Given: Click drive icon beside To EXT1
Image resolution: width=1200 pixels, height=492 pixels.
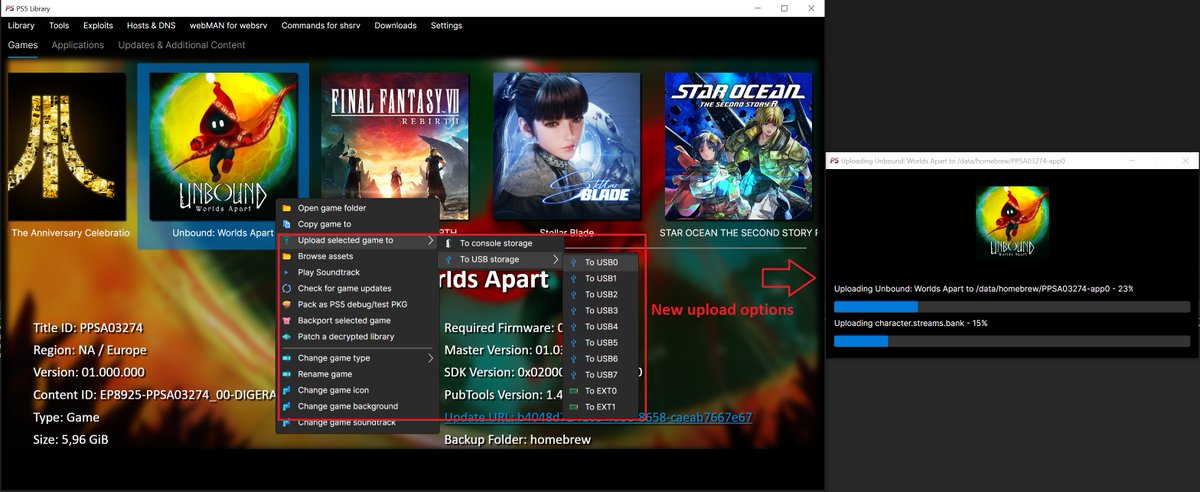Looking at the screenshot, I should tap(574, 406).
